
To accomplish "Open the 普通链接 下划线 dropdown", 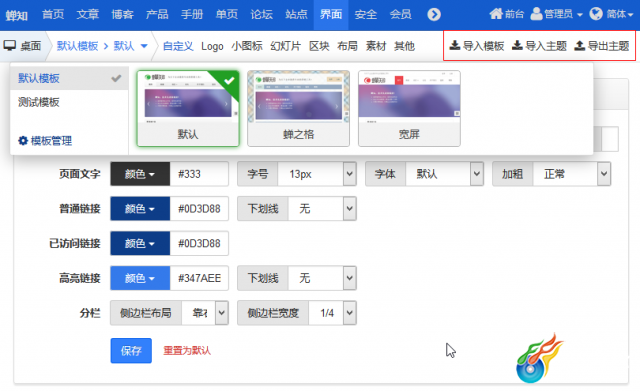I will click(x=322, y=209).
